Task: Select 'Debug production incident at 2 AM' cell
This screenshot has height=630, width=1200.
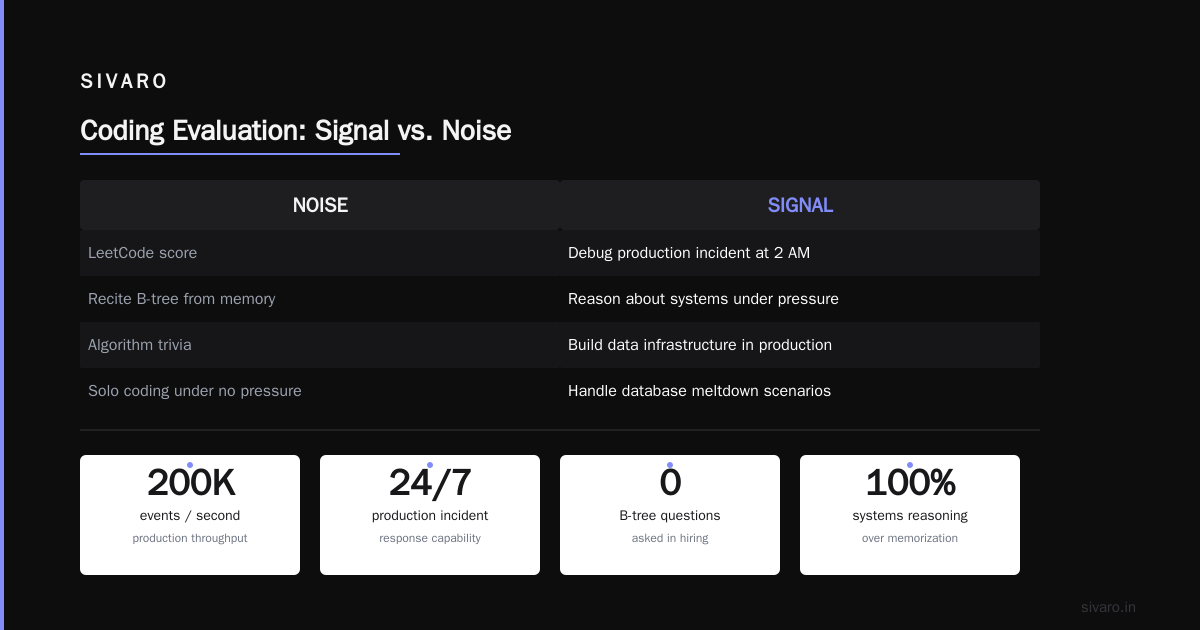Action: (x=800, y=253)
